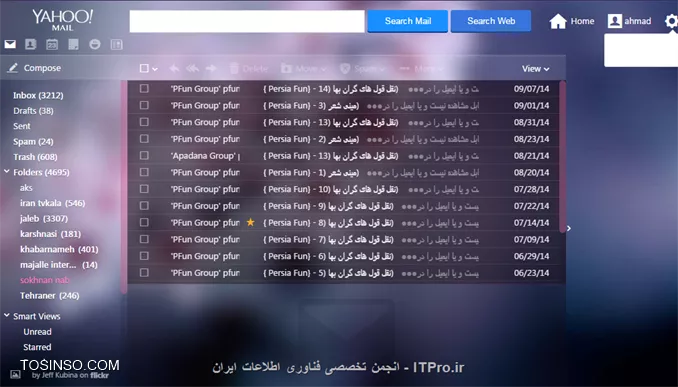Open the email dated 07/22/14

tap(344, 206)
